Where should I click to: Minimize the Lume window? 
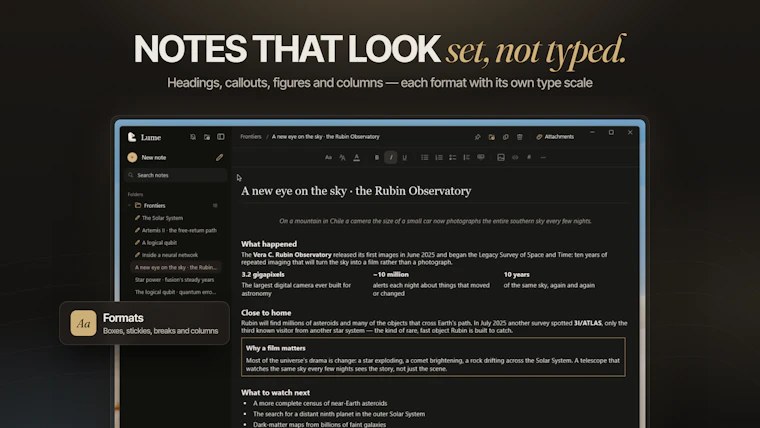tap(592, 132)
